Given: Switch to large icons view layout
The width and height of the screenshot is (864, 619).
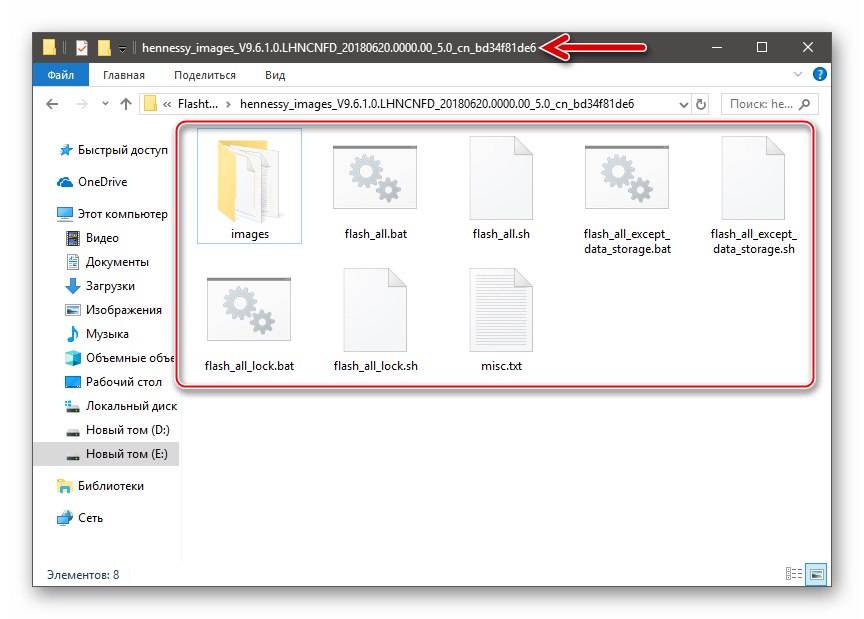Looking at the screenshot, I should click(x=816, y=574).
